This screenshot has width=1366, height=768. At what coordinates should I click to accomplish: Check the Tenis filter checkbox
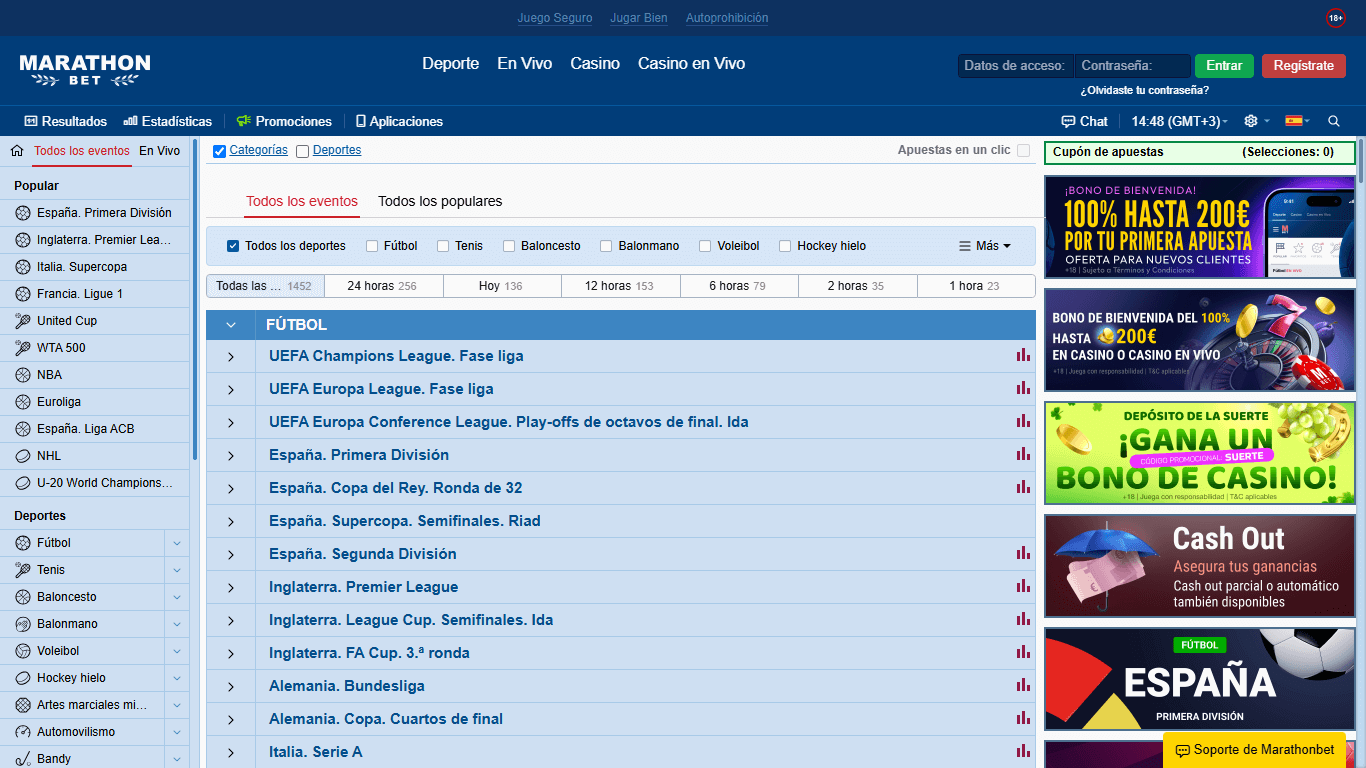click(443, 246)
